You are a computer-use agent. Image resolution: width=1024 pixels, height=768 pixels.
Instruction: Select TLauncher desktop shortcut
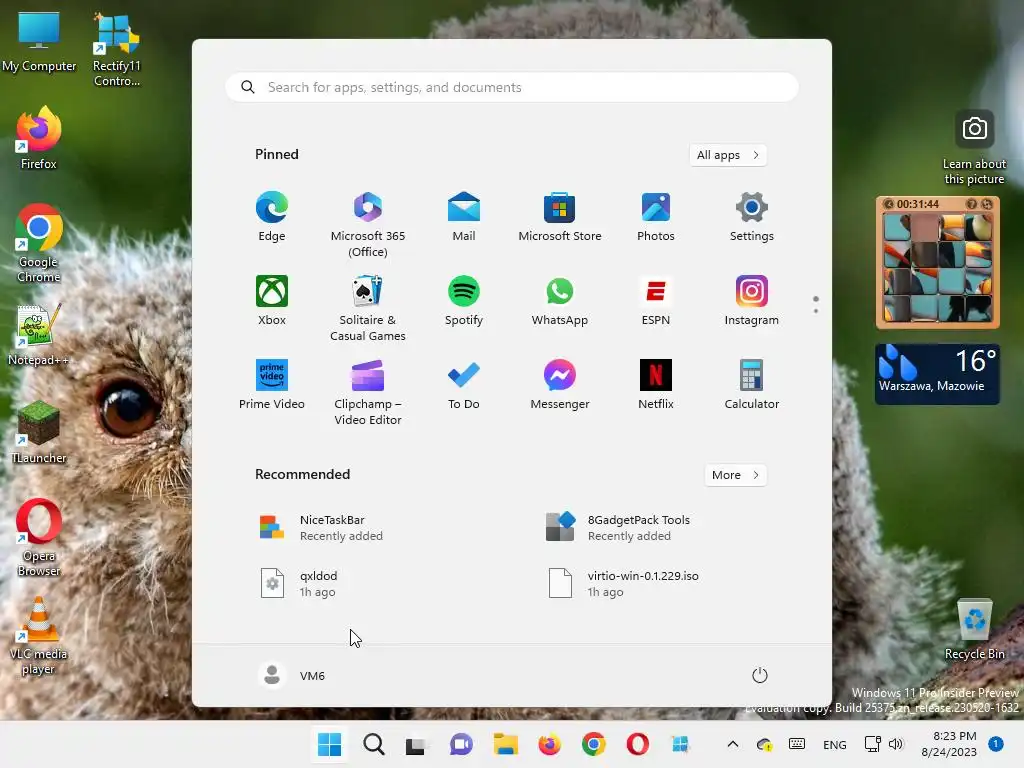39,432
